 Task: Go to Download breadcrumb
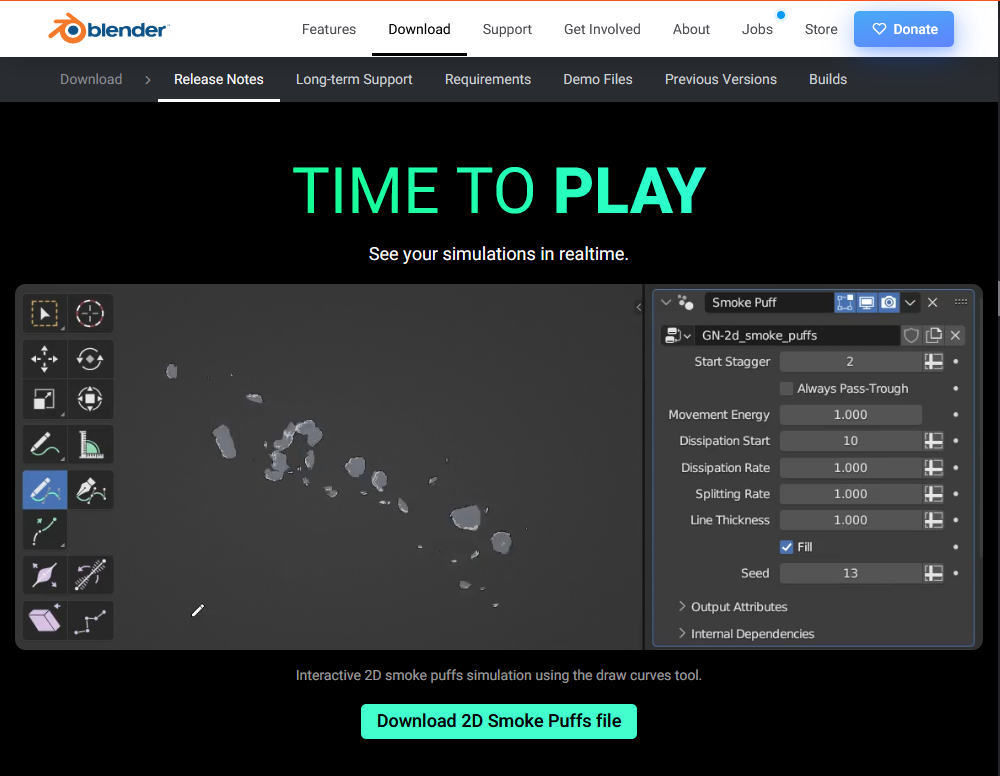(91, 79)
